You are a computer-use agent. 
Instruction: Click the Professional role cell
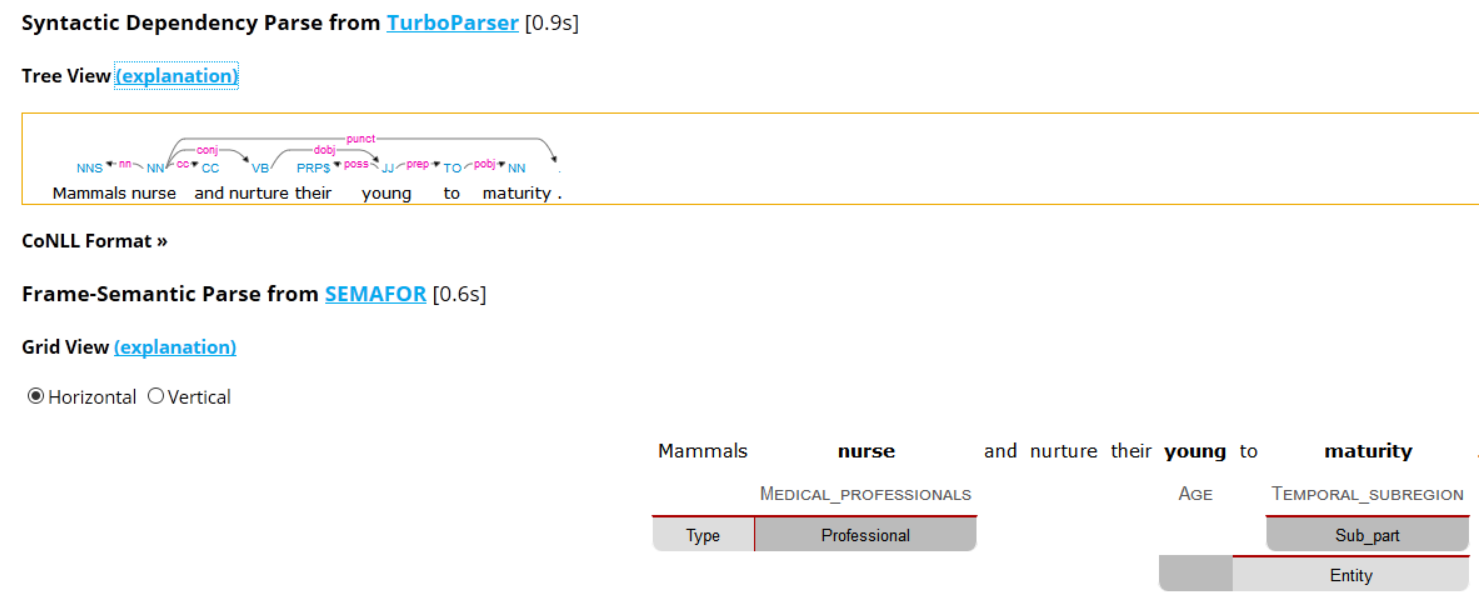tap(865, 535)
